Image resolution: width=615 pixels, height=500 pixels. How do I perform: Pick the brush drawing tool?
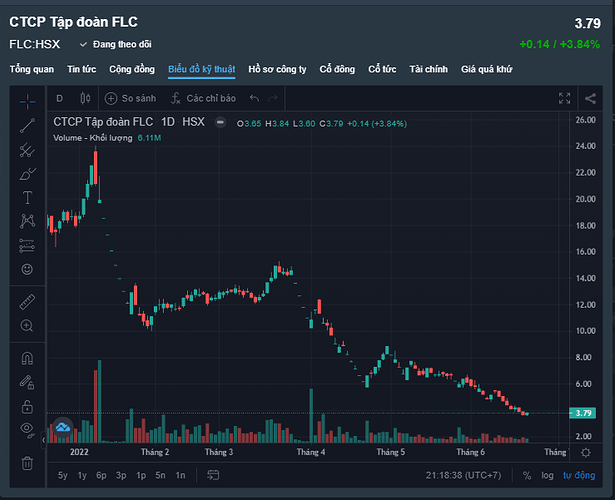point(27,173)
